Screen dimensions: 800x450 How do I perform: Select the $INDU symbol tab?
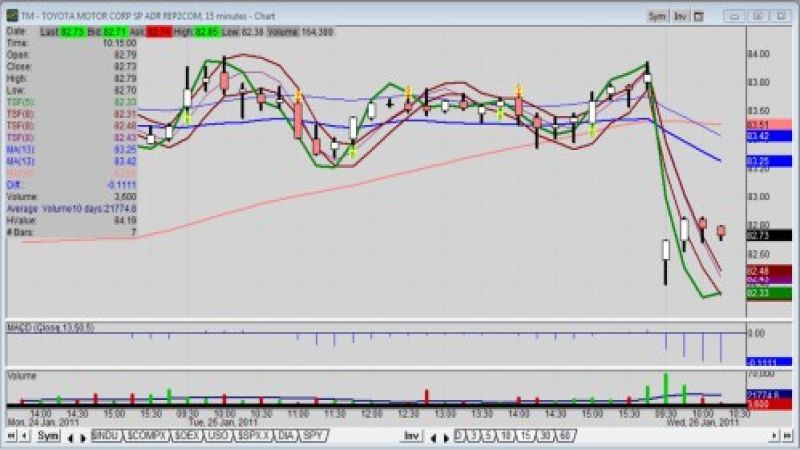click(105, 437)
